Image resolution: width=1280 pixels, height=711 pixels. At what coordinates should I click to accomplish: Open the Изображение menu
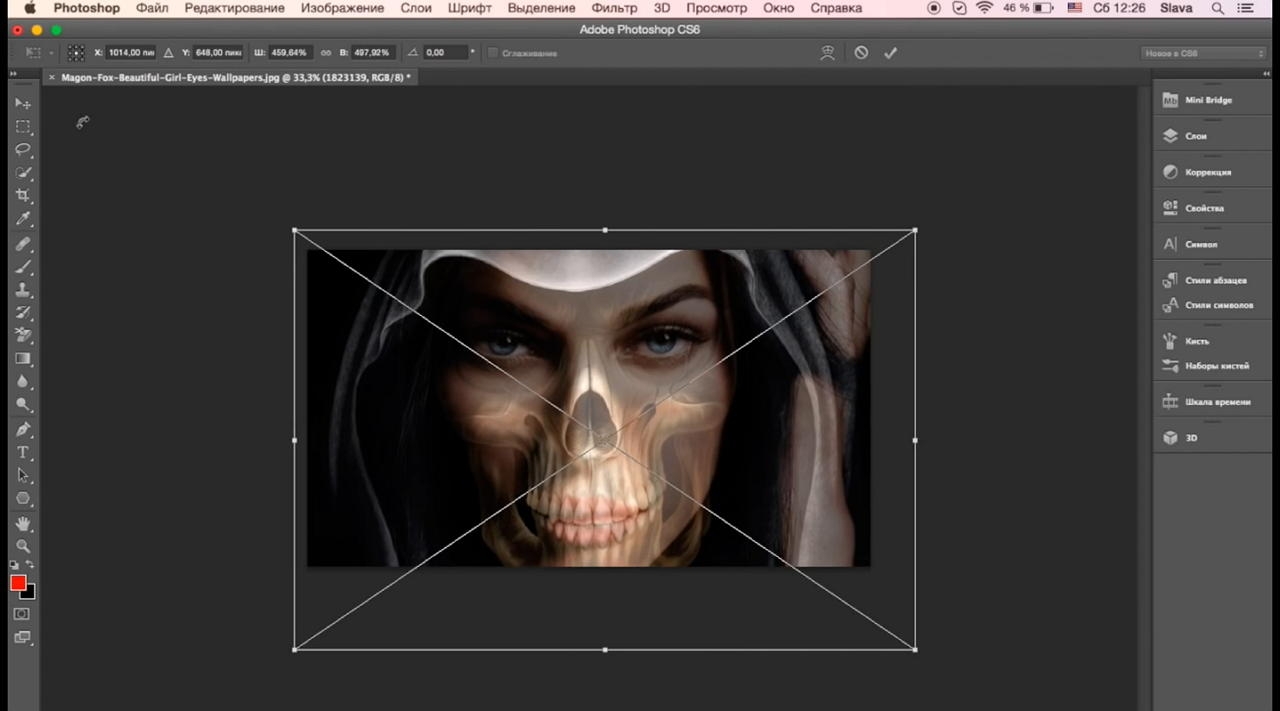(x=342, y=8)
